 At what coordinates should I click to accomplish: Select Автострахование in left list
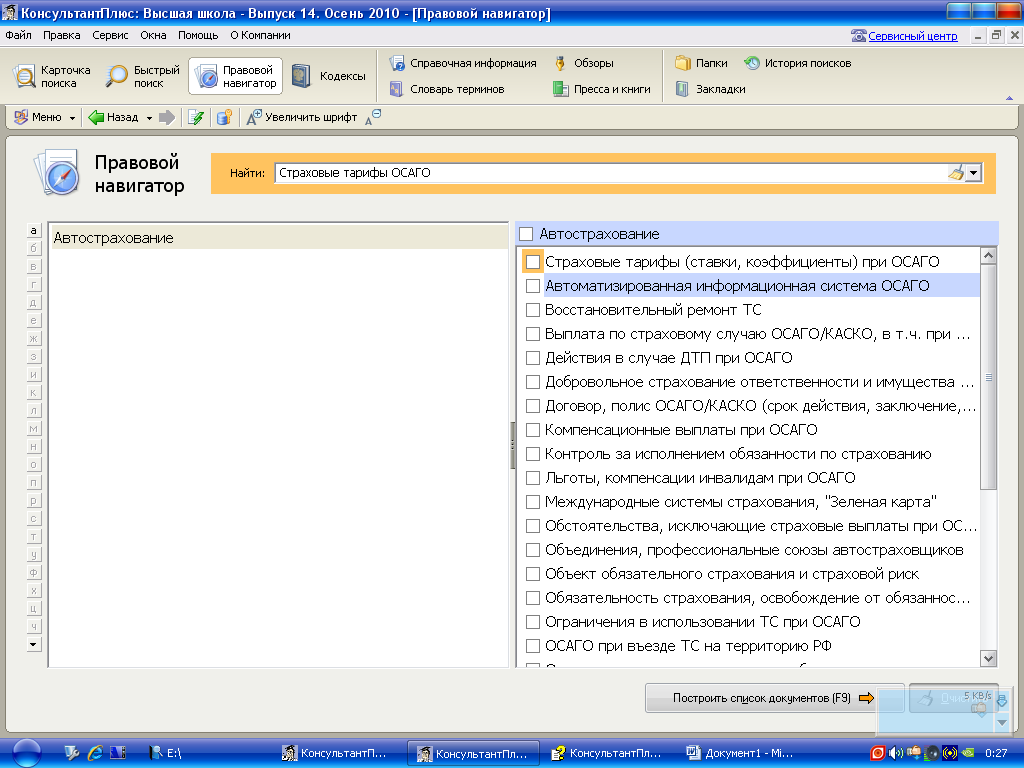click(278, 238)
